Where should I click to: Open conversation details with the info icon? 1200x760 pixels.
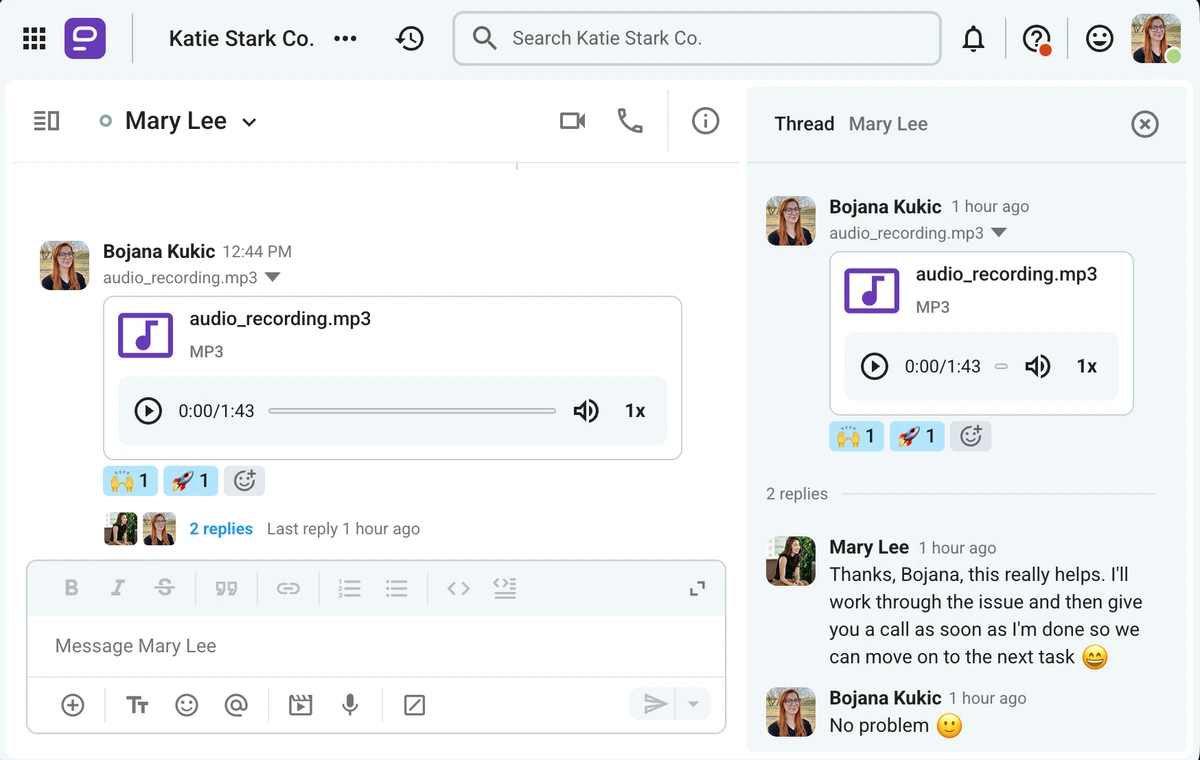click(x=705, y=120)
